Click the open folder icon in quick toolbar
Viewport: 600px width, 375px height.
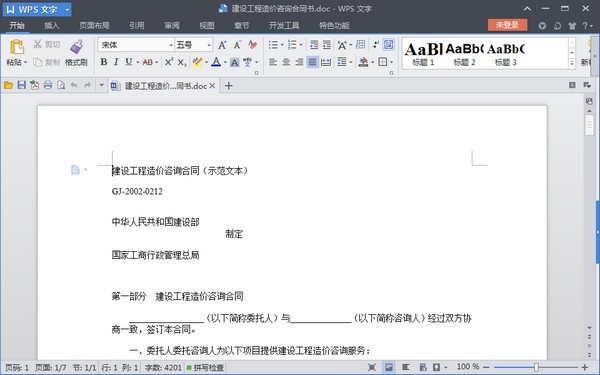(8, 85)
